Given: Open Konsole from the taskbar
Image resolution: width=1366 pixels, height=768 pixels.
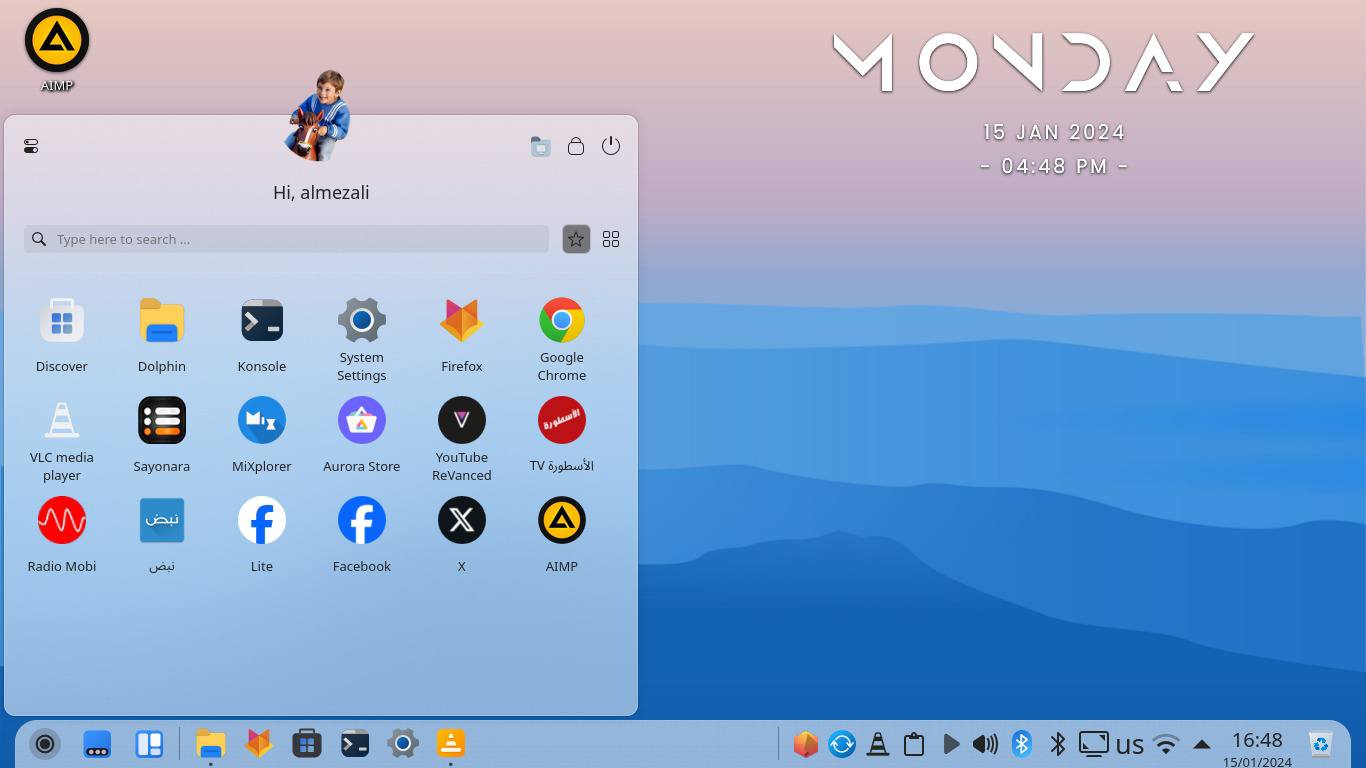Looking at the screenshot, I should (355, 743).
